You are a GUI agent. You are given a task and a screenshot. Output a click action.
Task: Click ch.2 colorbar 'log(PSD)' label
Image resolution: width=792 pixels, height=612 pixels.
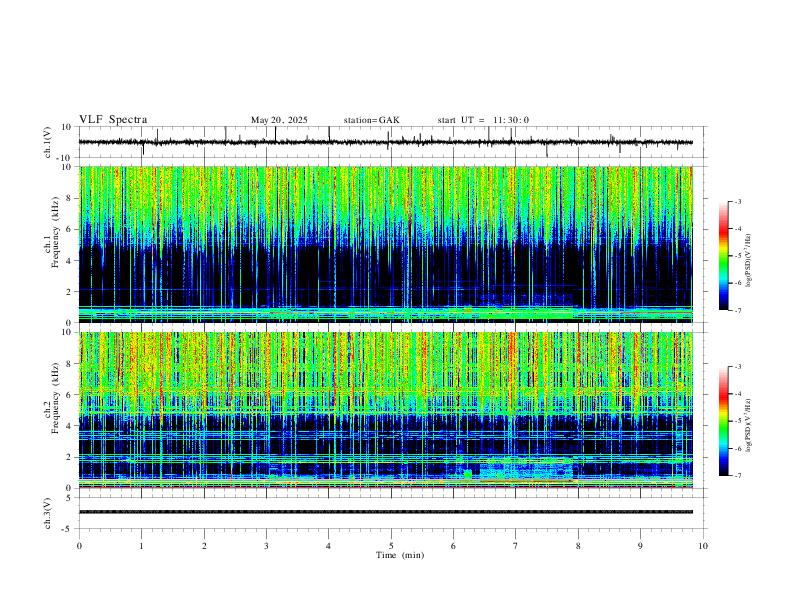(x=748, y=425)
